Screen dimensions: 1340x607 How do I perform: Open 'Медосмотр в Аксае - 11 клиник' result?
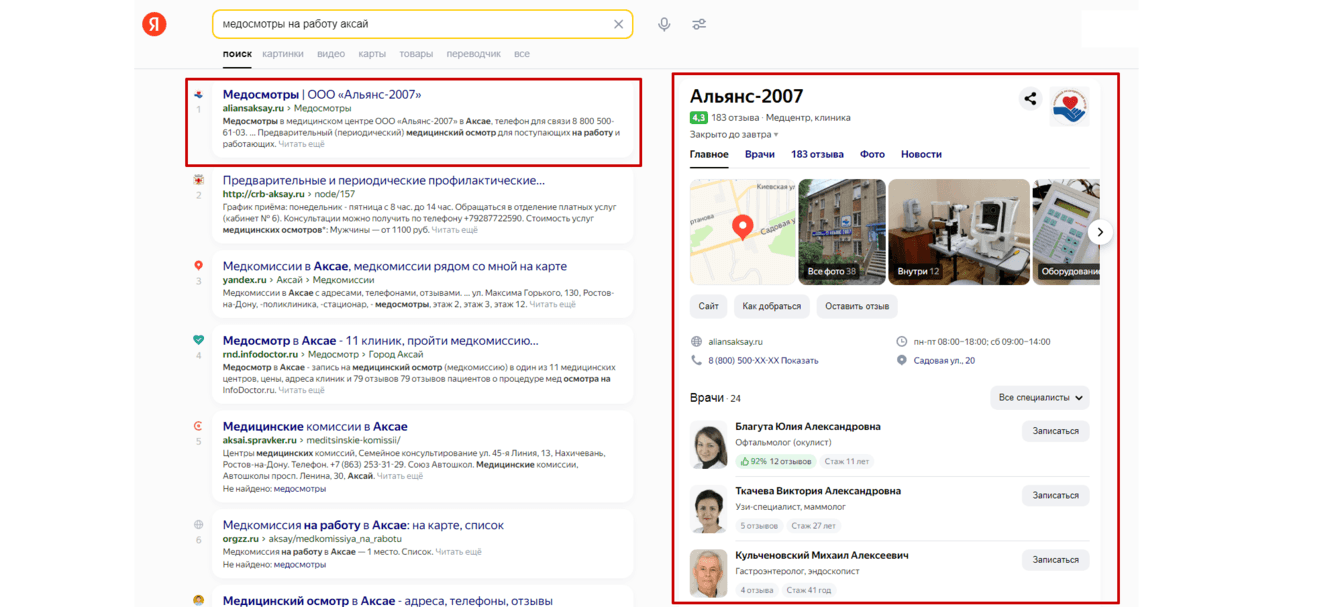pyautogui.click(x=381, y=341)
